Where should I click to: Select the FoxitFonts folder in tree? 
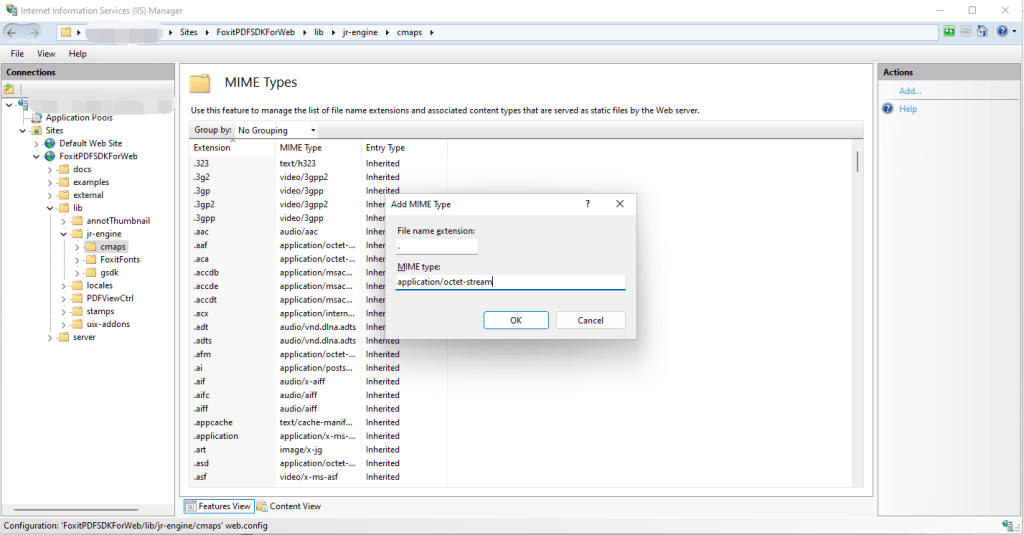coord(120,259)
